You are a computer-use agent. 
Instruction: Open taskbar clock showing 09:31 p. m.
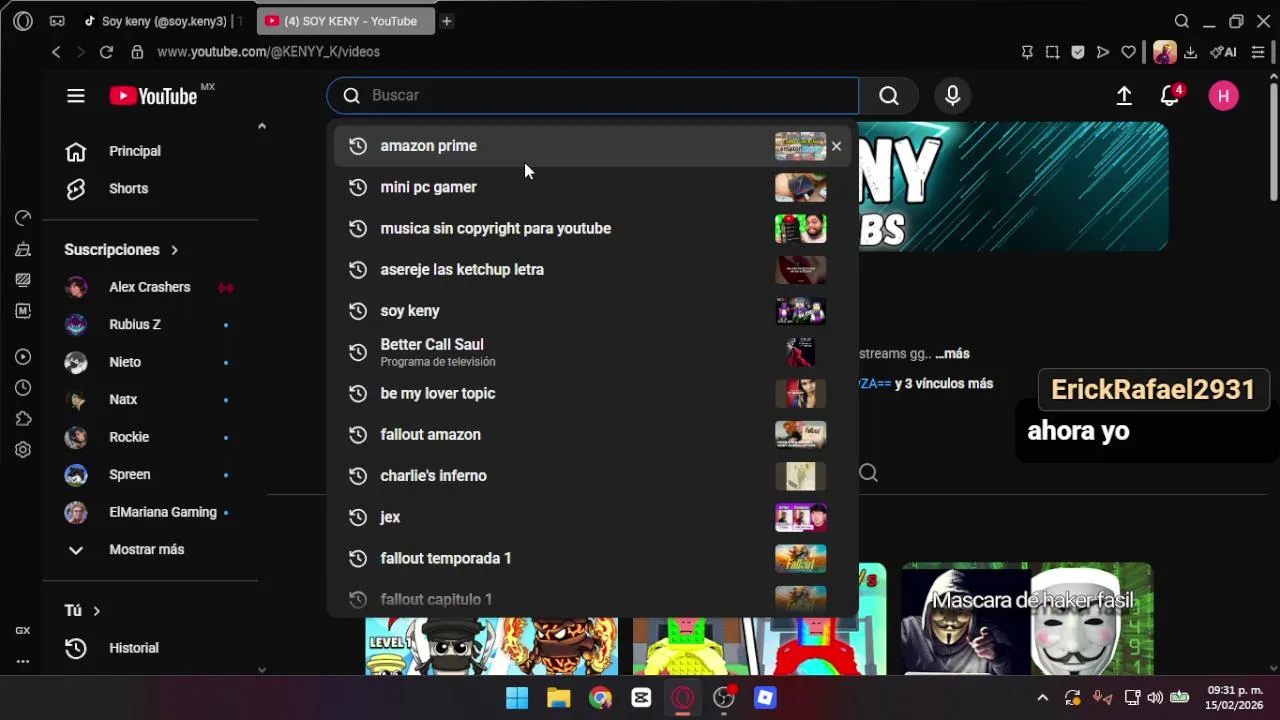tap(1235, 698)
